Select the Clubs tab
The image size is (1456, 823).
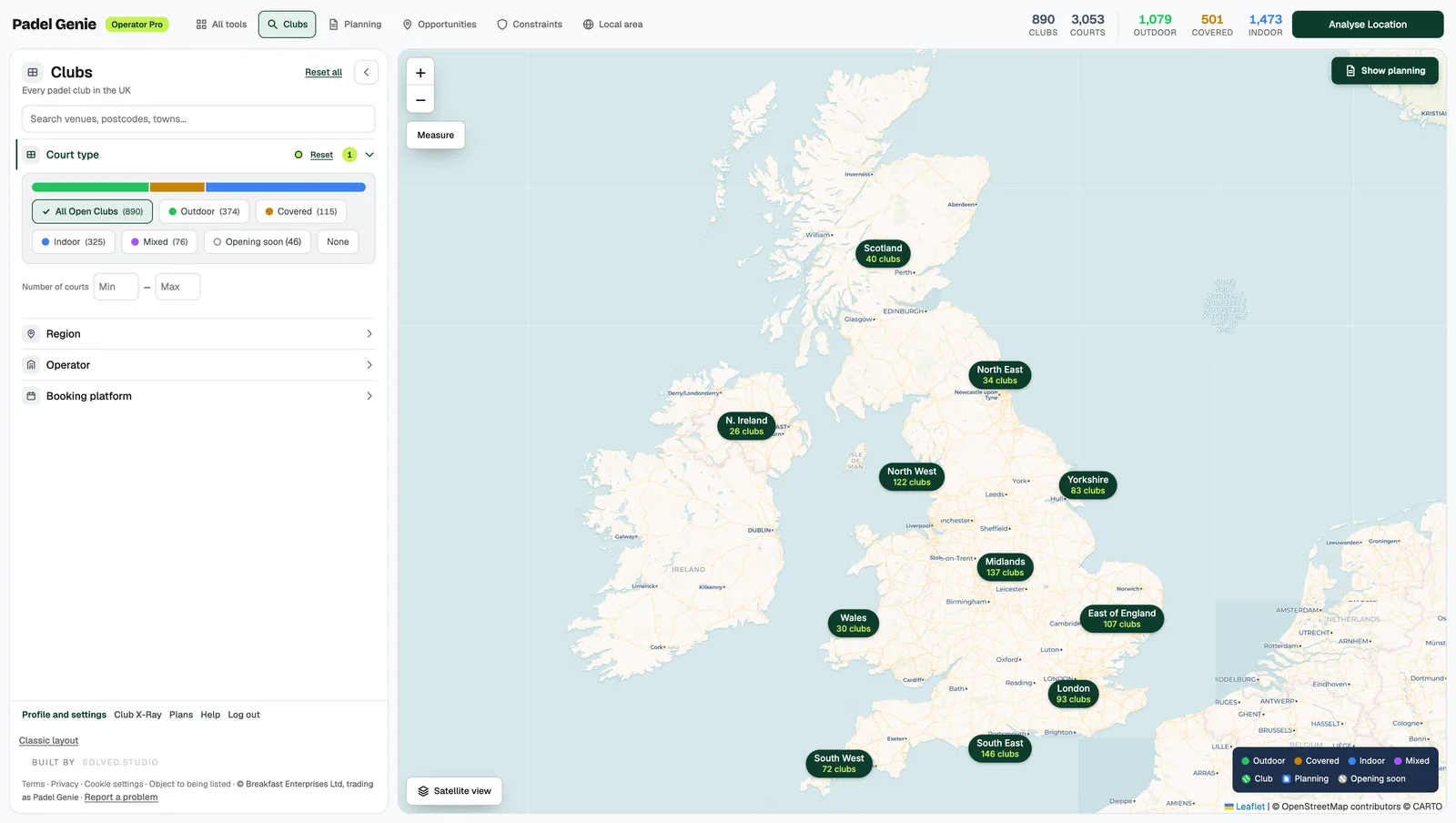287,25
